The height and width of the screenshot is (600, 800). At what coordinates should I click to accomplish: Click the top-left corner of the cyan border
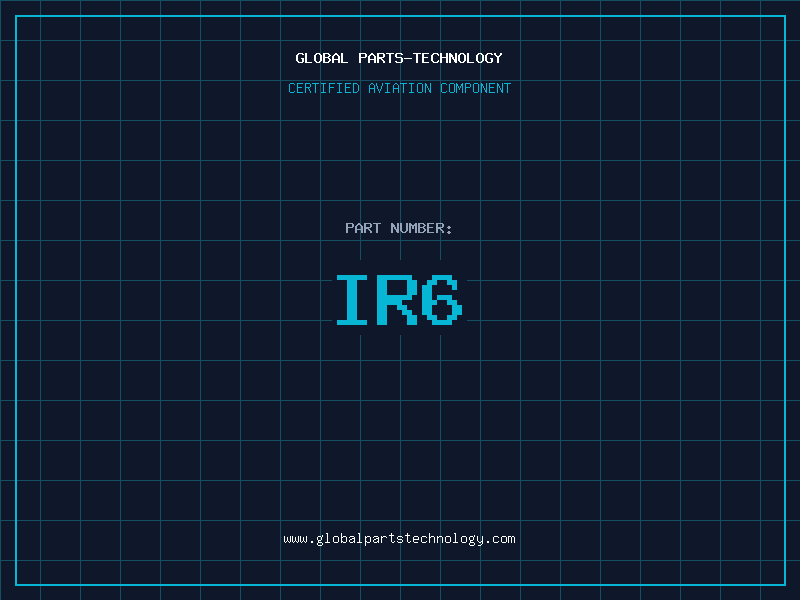15,15
